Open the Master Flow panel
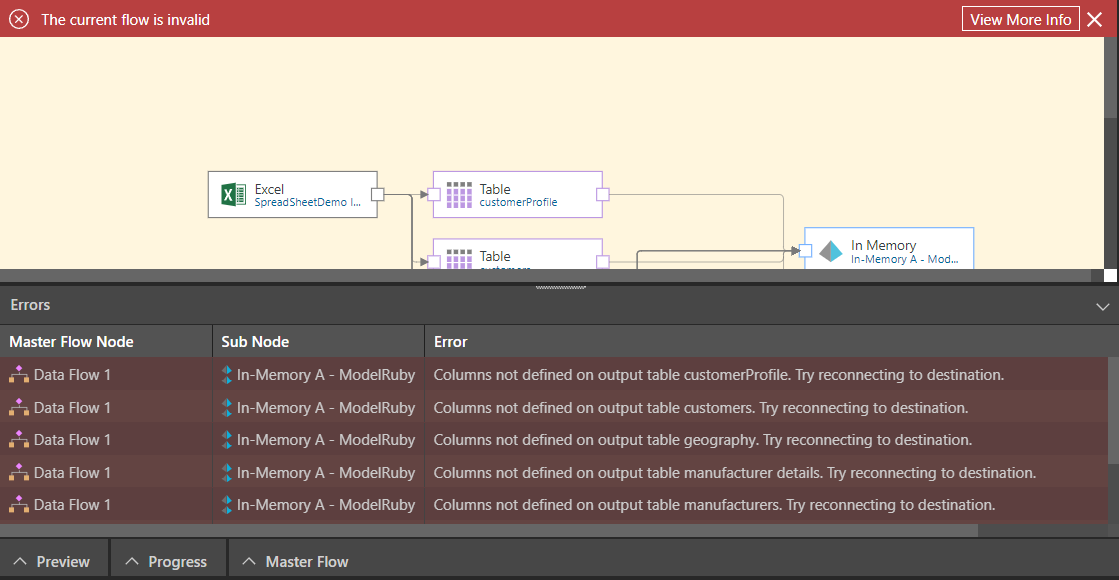Screen dimensions: 1119x580 tap(296, 562)
